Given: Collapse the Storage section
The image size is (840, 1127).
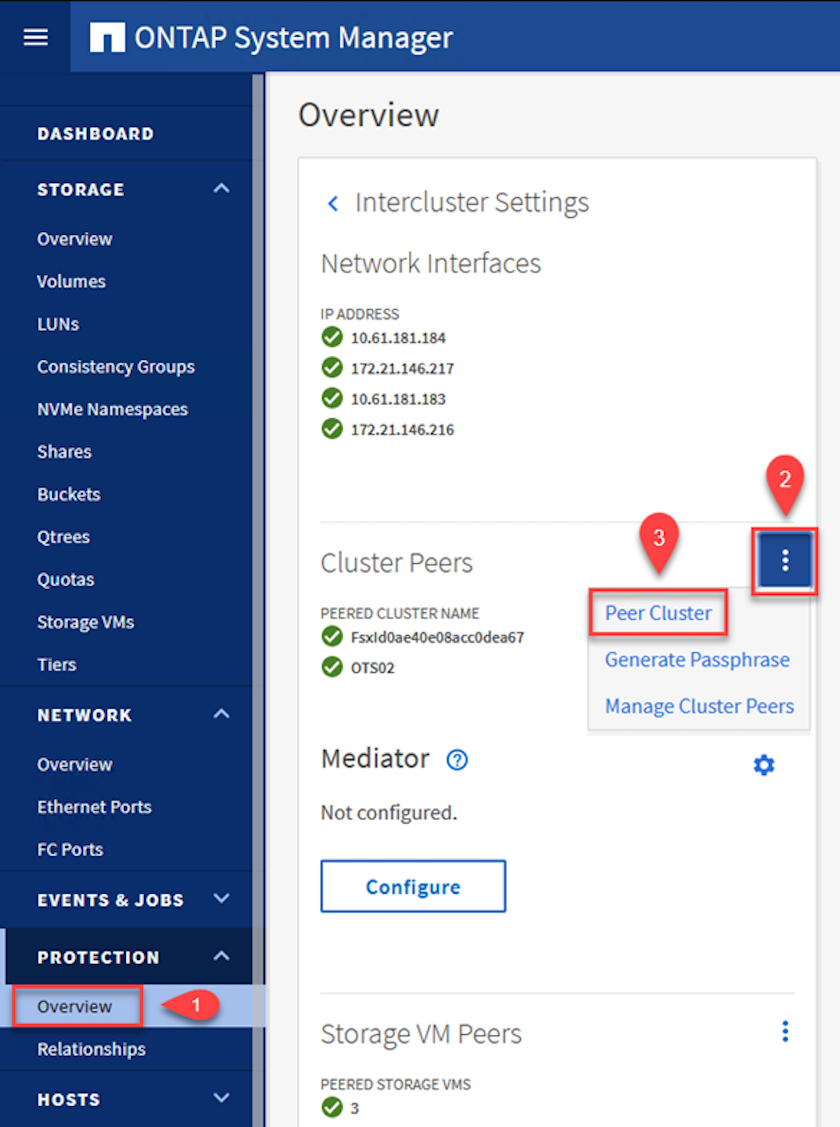Looking at the screenshot, I should pos(221,189).
